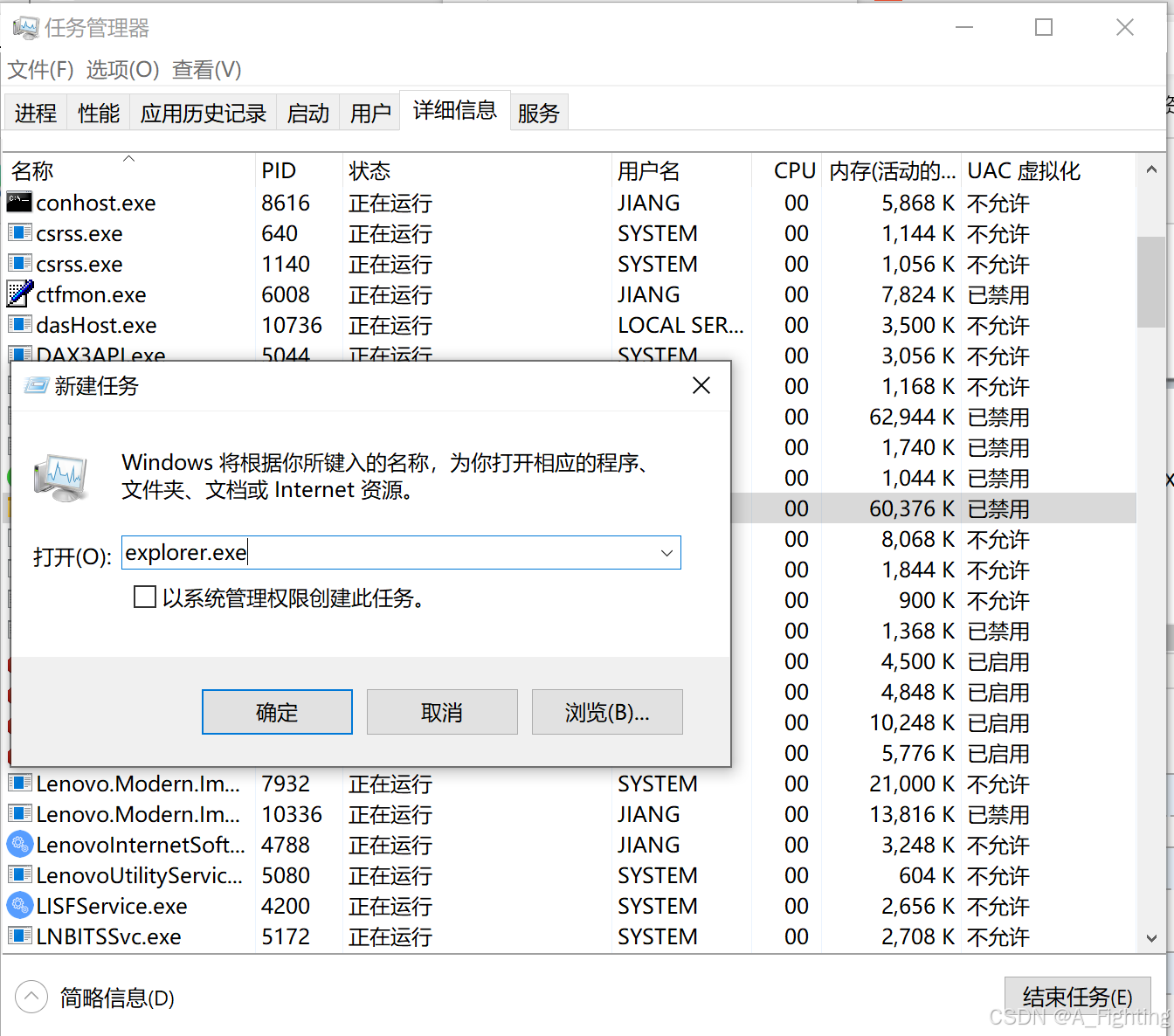Switch to the Users tab
Screen dimensions: 1174x1036
pos(370,113)
